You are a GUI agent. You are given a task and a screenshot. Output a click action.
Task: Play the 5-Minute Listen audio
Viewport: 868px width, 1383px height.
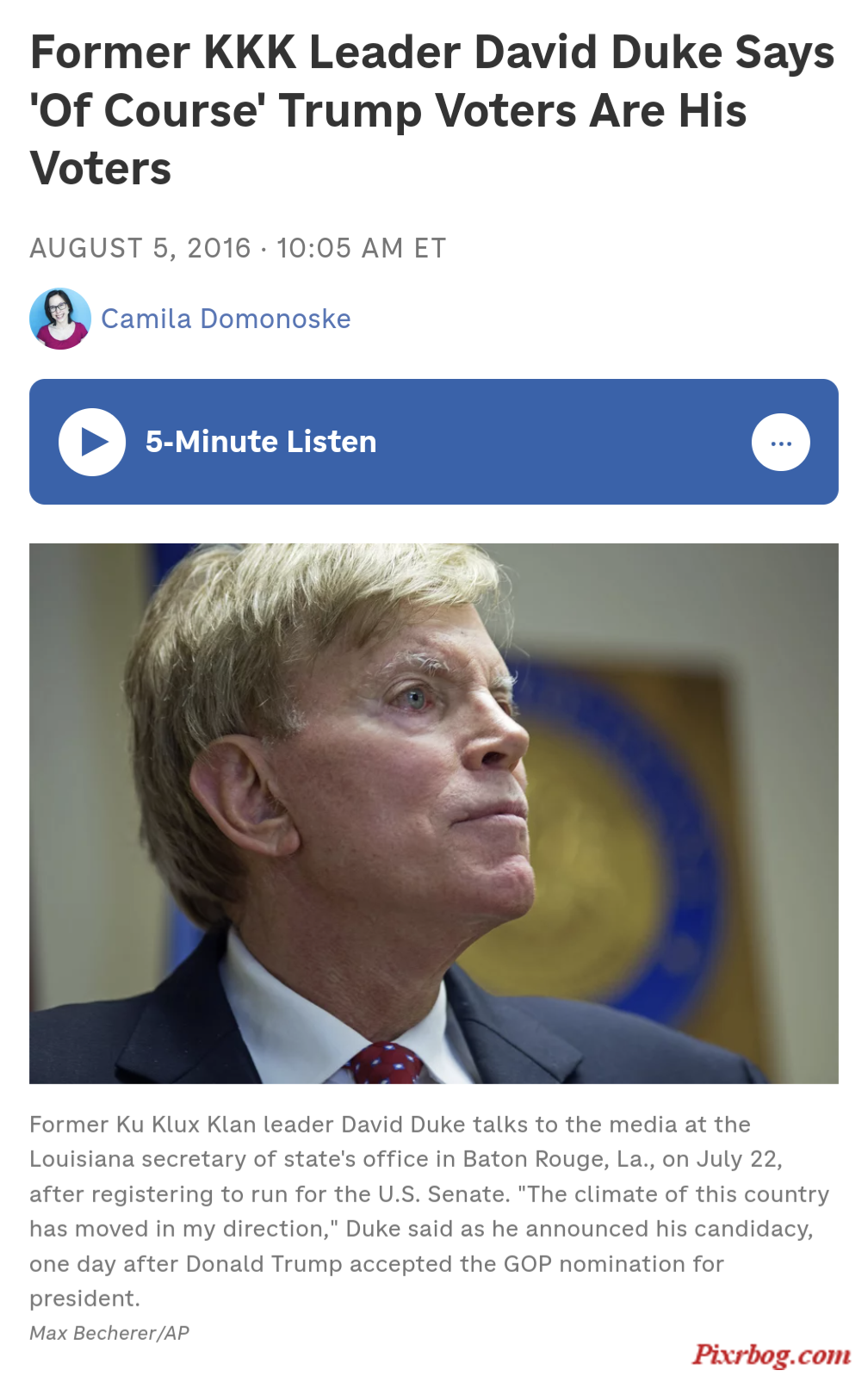coord(92,442)
